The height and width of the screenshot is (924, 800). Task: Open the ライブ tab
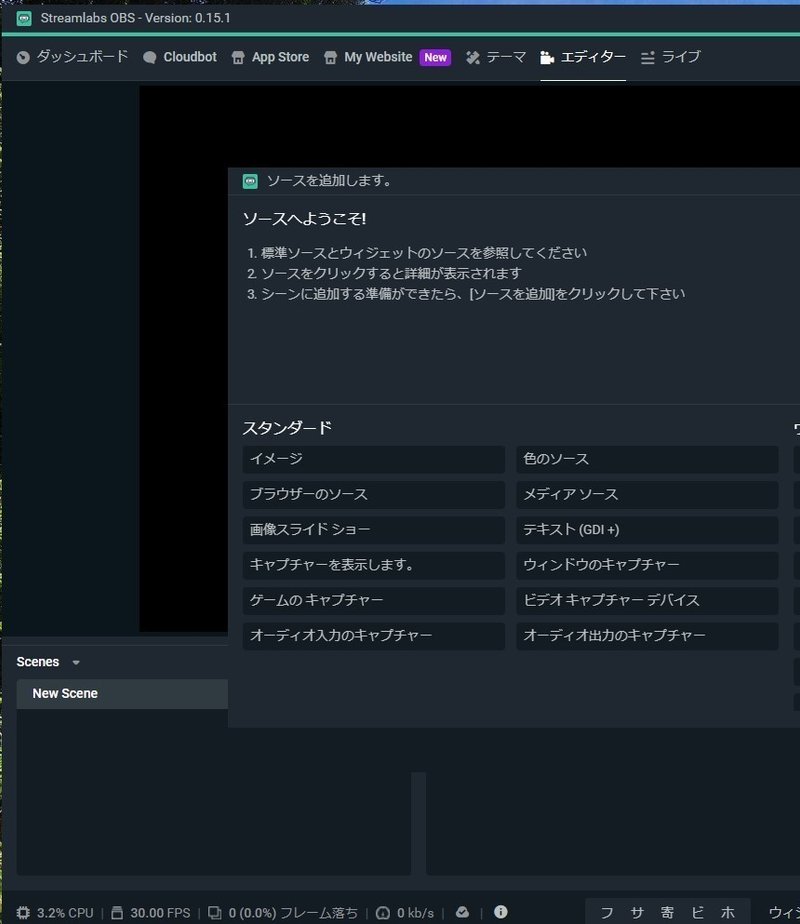click(670, 57)
